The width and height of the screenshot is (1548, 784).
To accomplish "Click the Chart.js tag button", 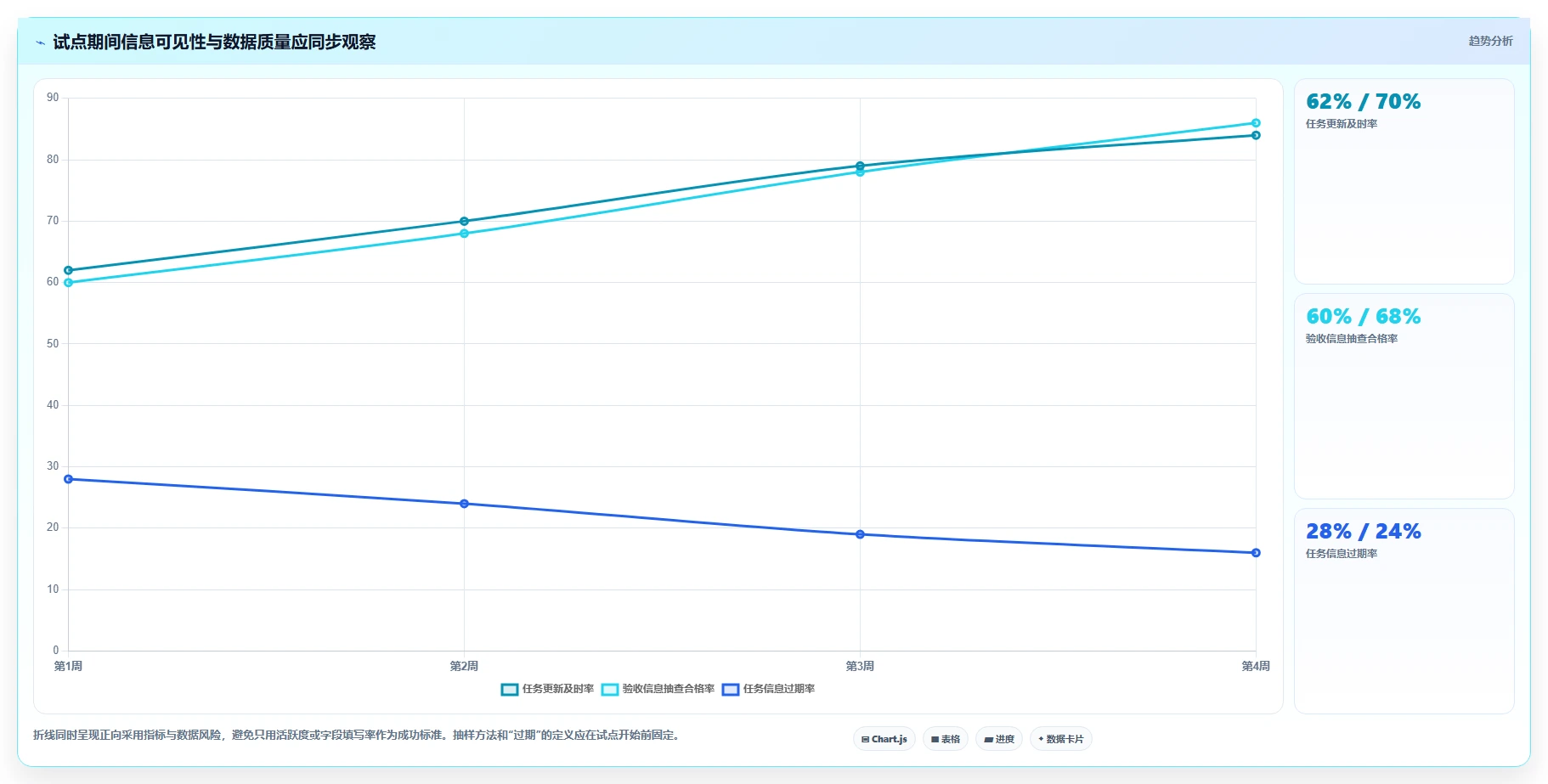I will coord(884,739).
